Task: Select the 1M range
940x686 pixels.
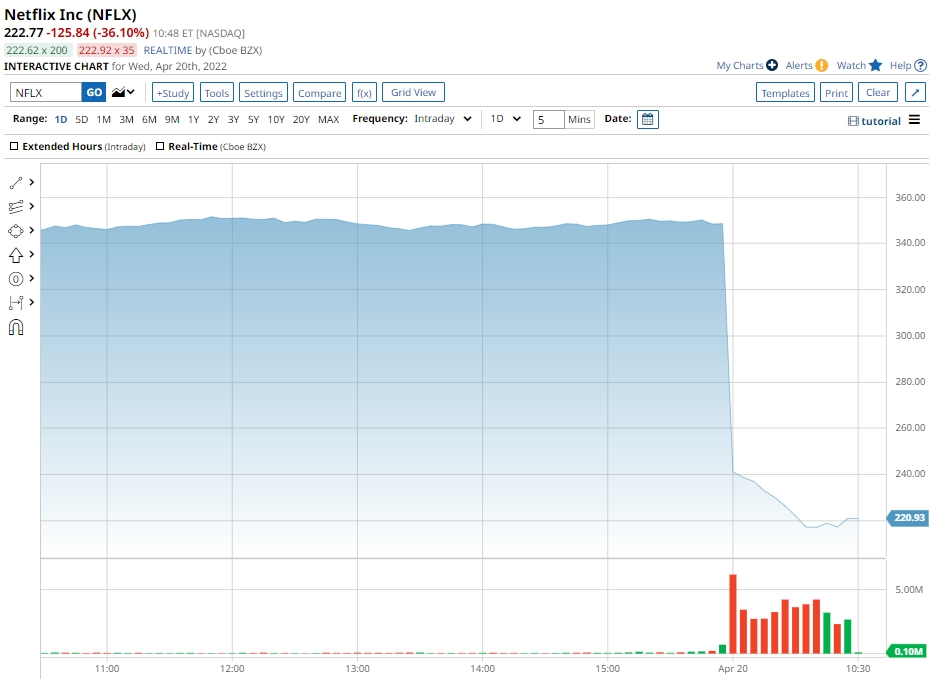Action: pos(104,119)
